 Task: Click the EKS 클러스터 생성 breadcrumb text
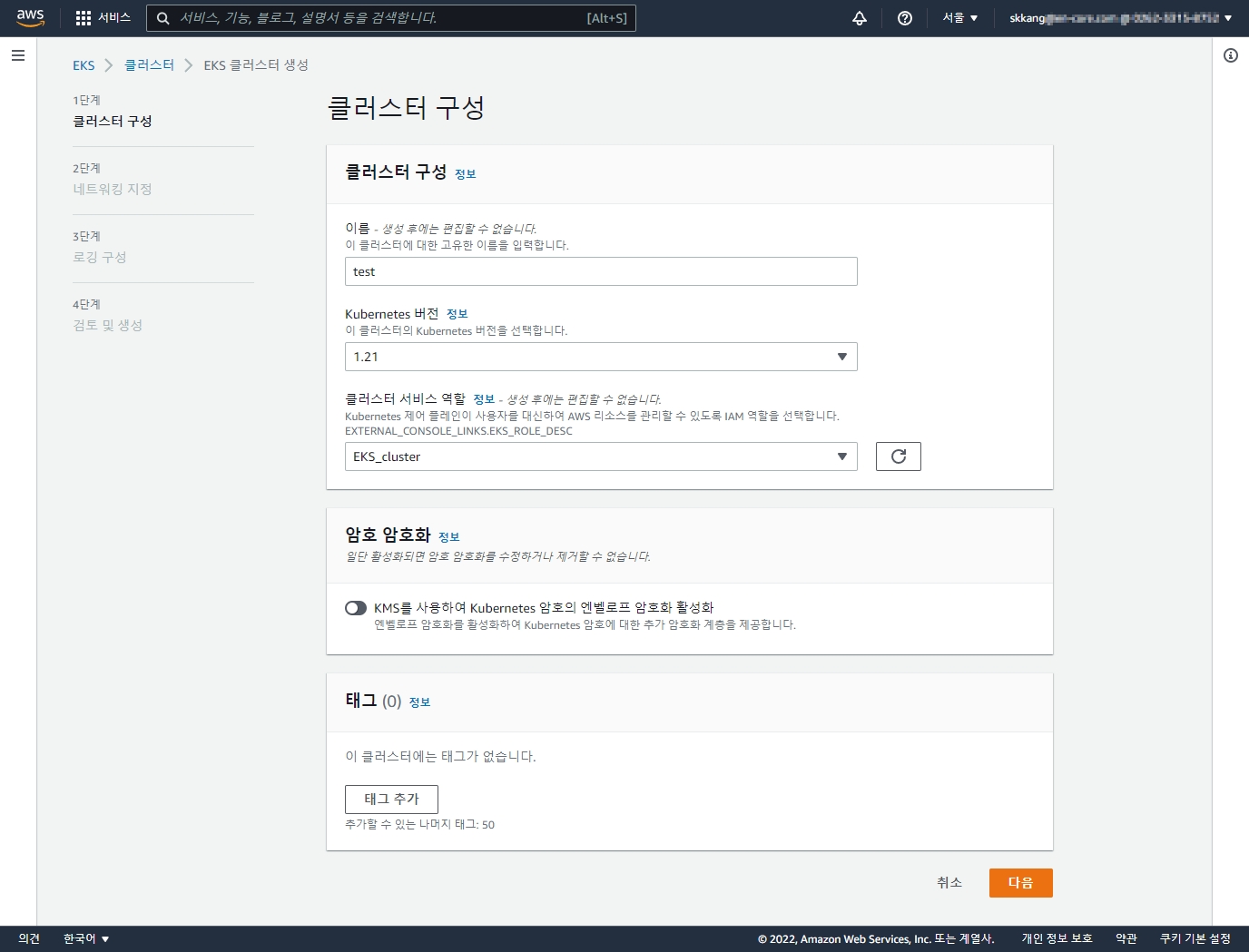click(x=256, y=65)
